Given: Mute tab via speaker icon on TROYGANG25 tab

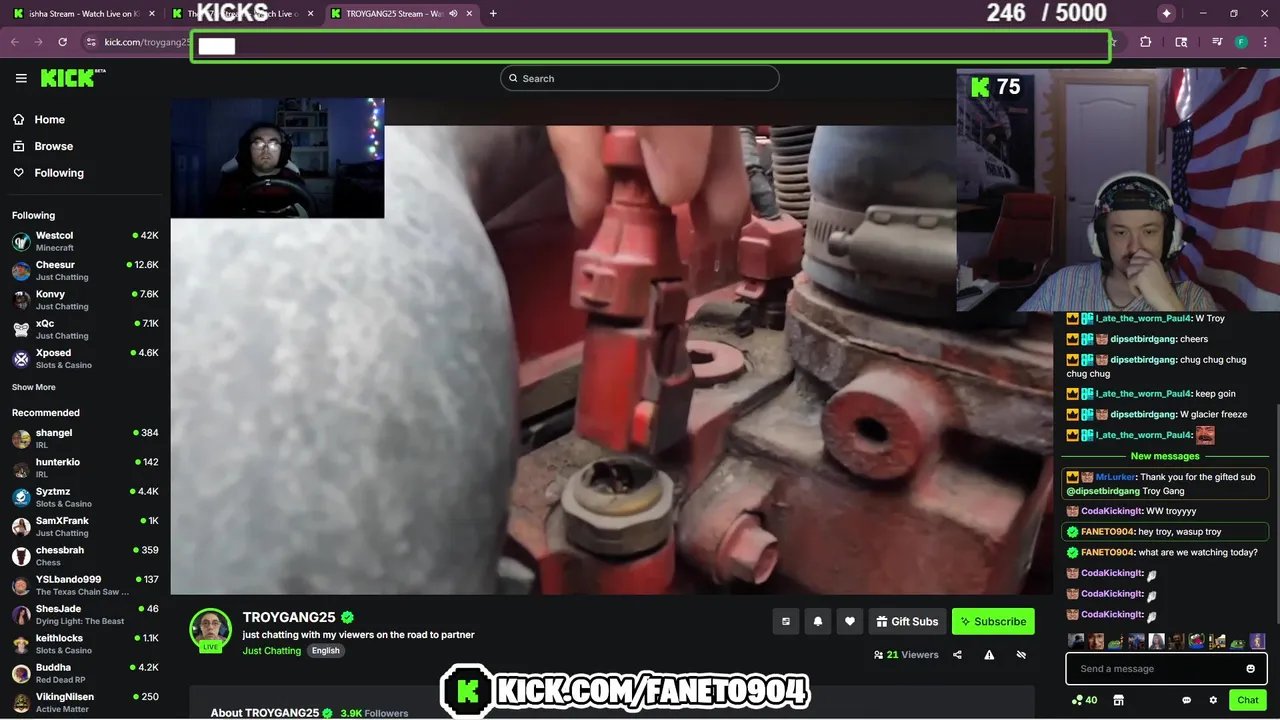Looking at the screenshot, I should click(453, 14).
